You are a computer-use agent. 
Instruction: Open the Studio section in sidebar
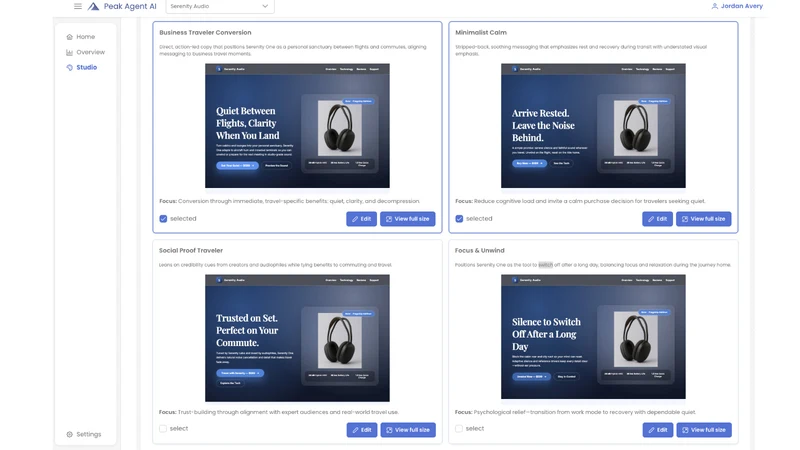coord(82,67)
